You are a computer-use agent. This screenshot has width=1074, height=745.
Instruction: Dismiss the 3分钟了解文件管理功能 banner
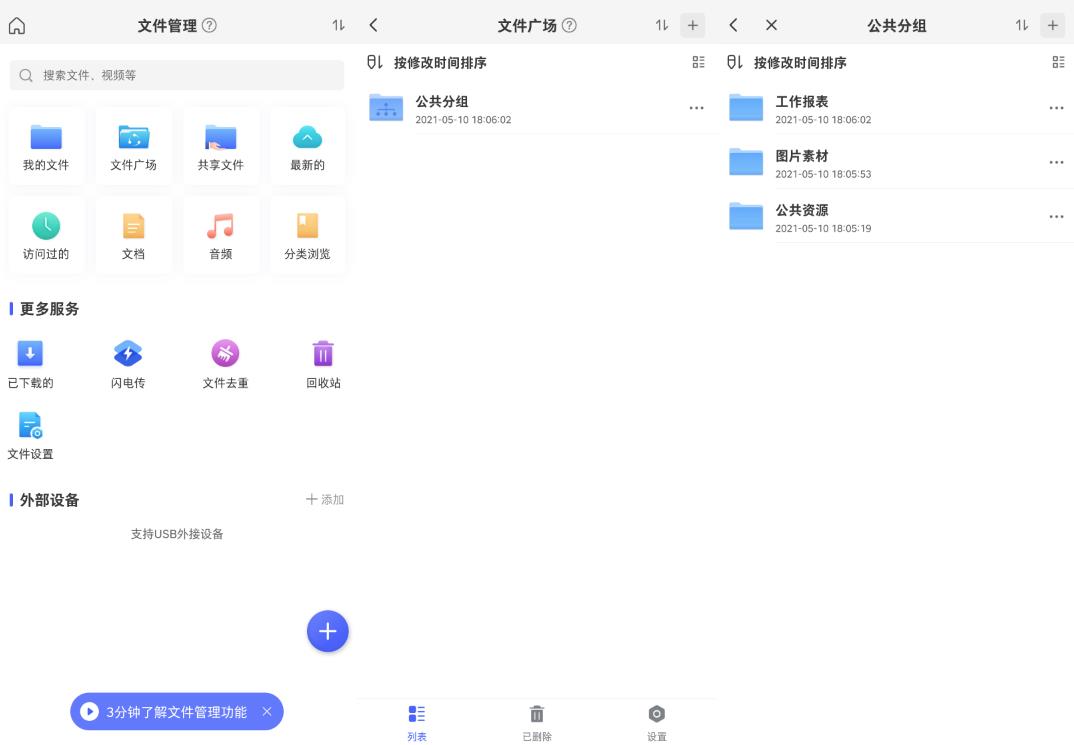tap(266, 712)
